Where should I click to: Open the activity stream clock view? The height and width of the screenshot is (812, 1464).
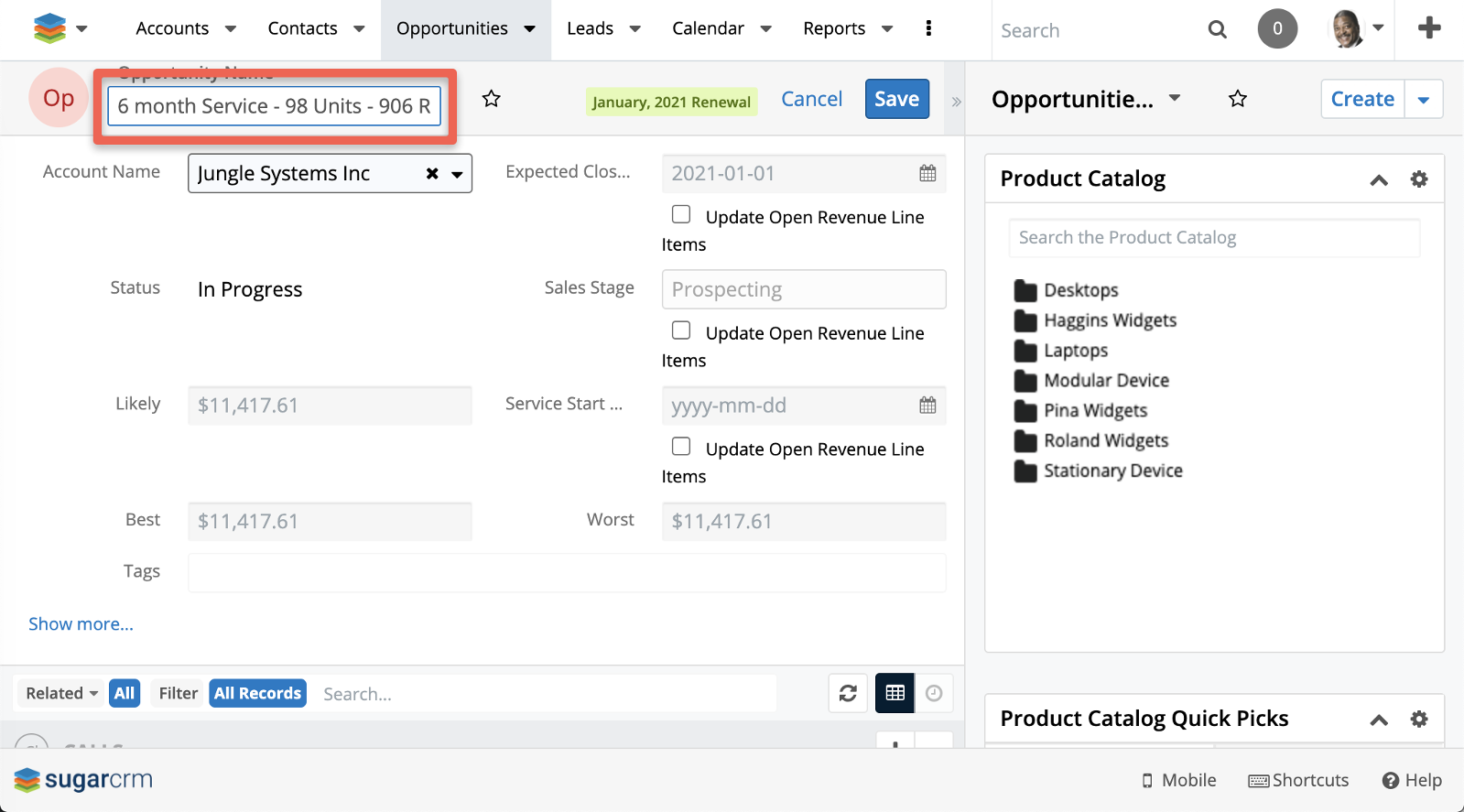coord(934,693)
